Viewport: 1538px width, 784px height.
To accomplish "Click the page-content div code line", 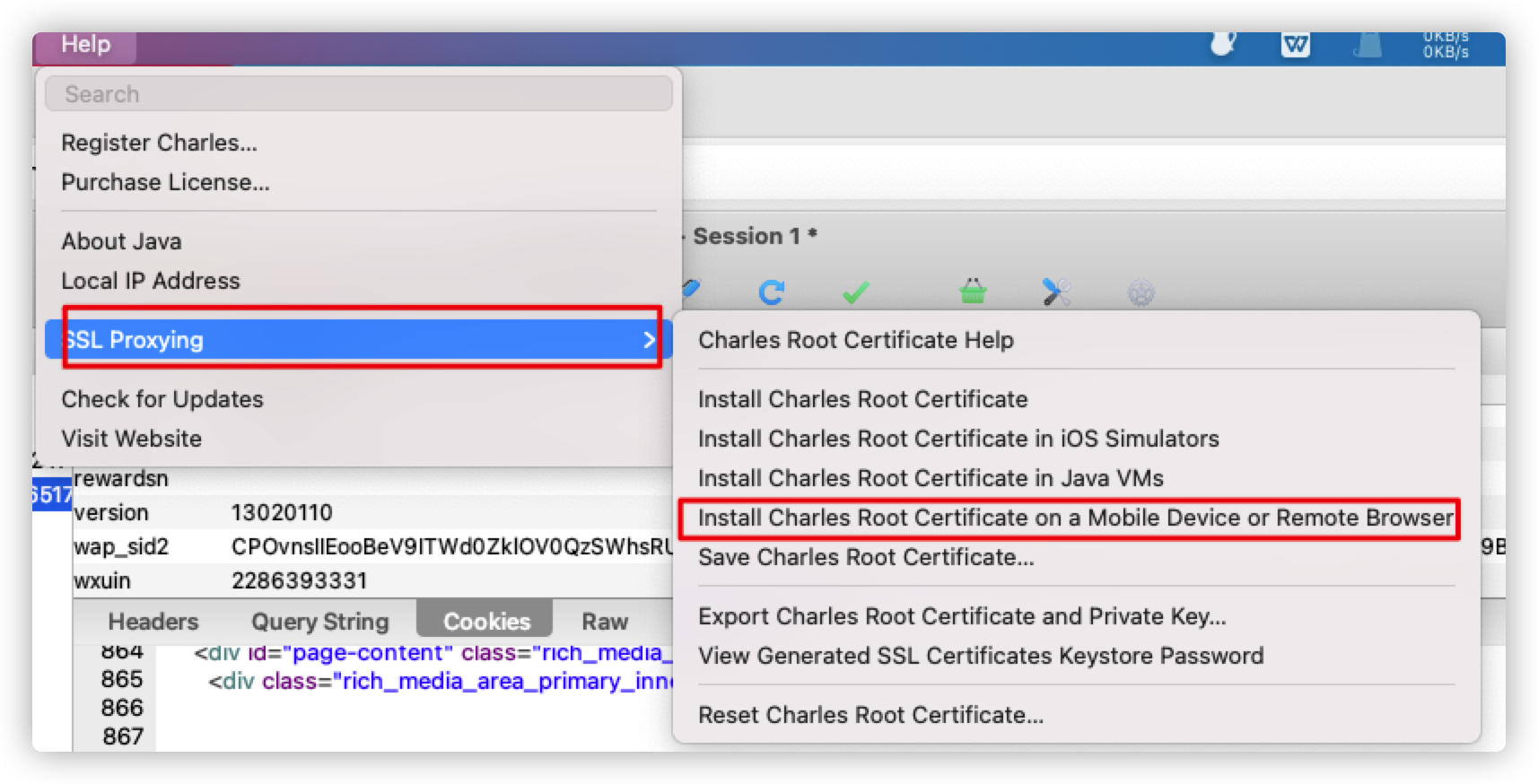I will coord(433,653).
